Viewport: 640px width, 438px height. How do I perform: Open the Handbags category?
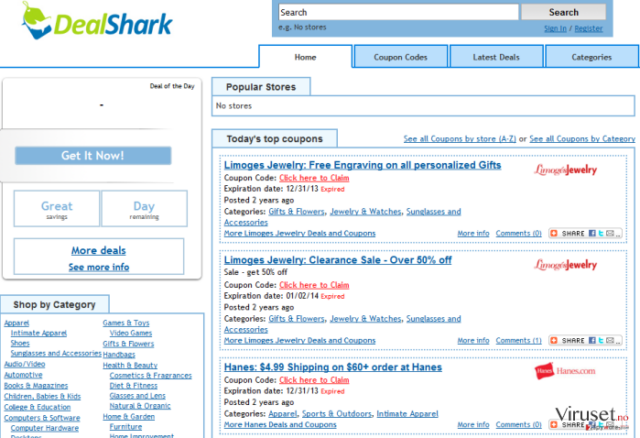(119, 354)
